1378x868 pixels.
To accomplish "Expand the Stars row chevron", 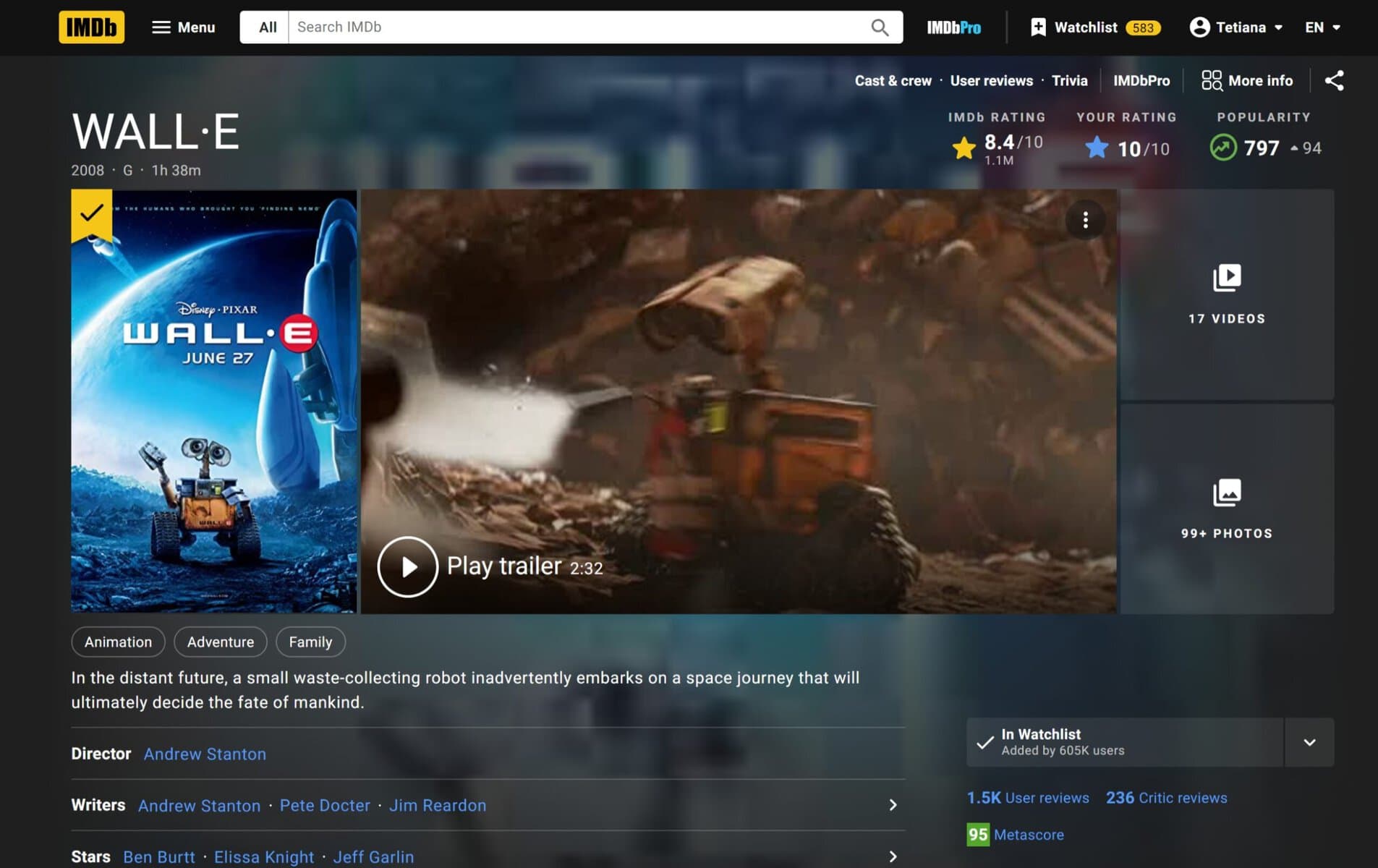I will click(x=893, y=856).
